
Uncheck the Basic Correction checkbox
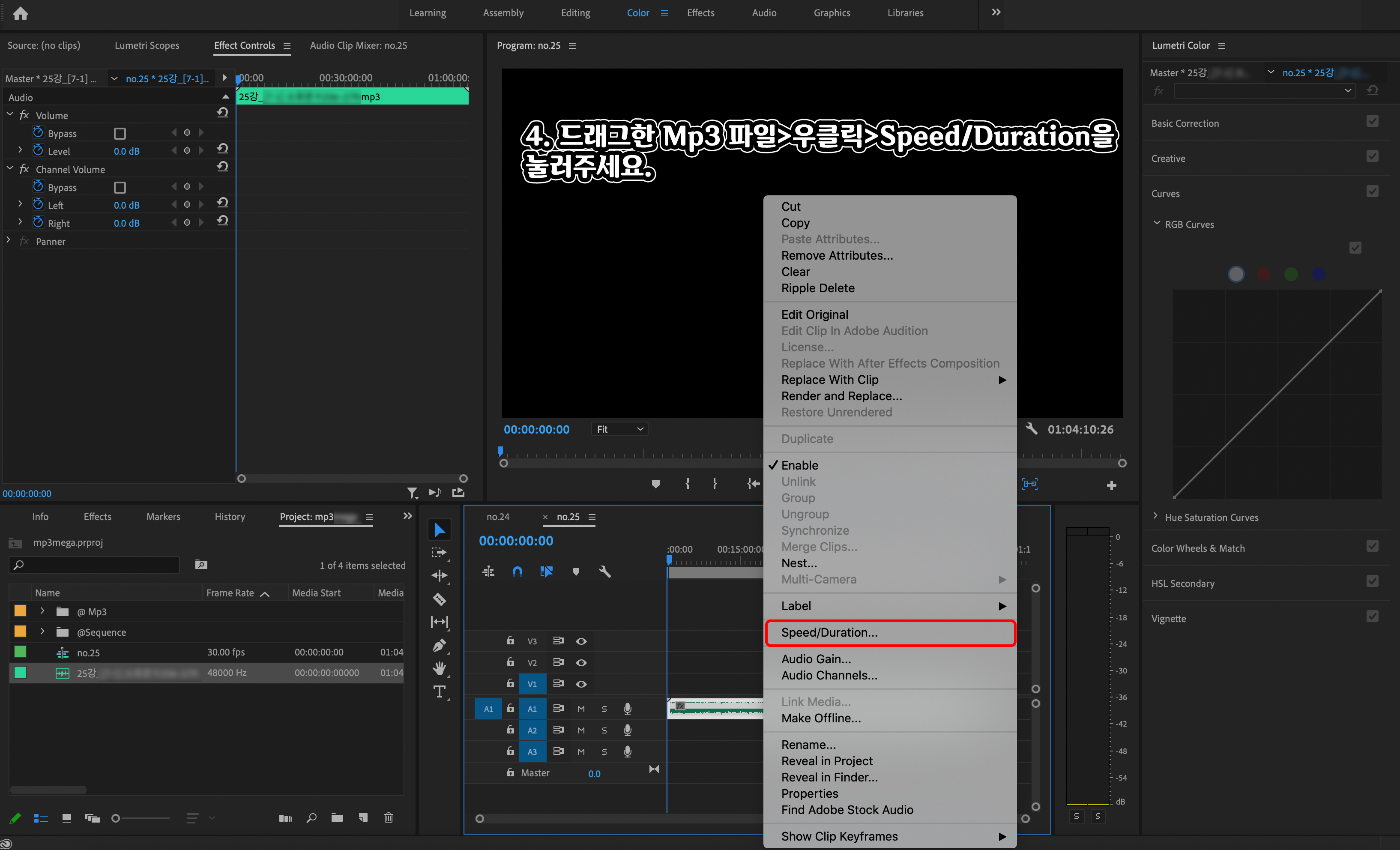coord(1372,122)
